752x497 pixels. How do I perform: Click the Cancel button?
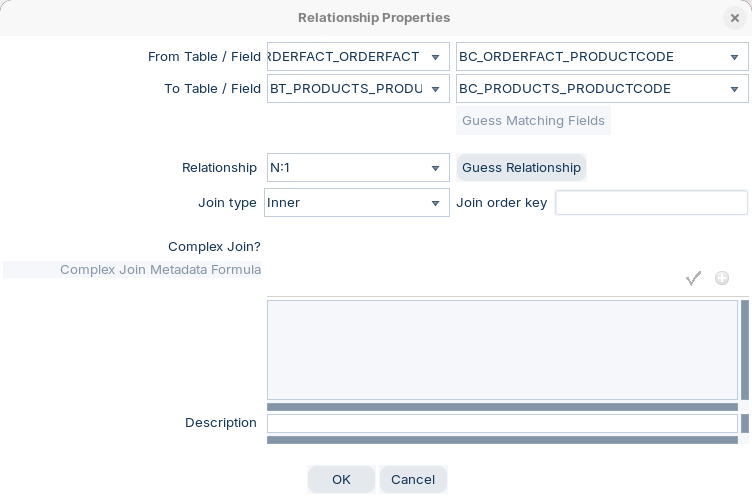tap(413, 480)
